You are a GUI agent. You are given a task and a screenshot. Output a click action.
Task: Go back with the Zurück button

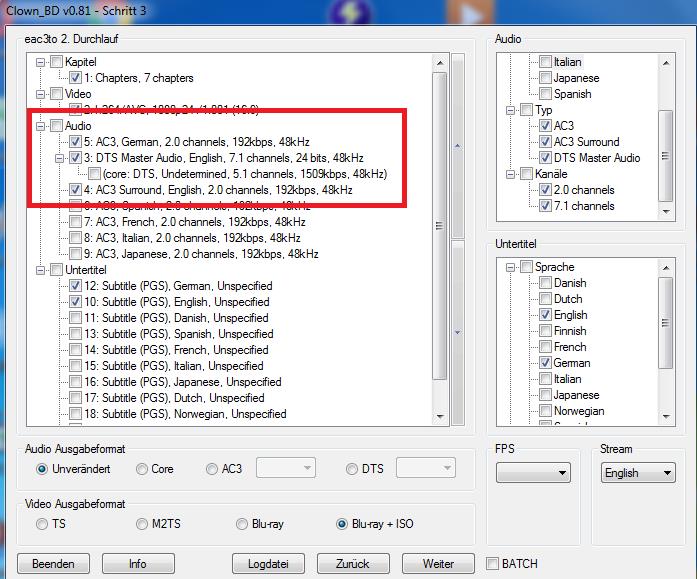click(x=354, y=564)
